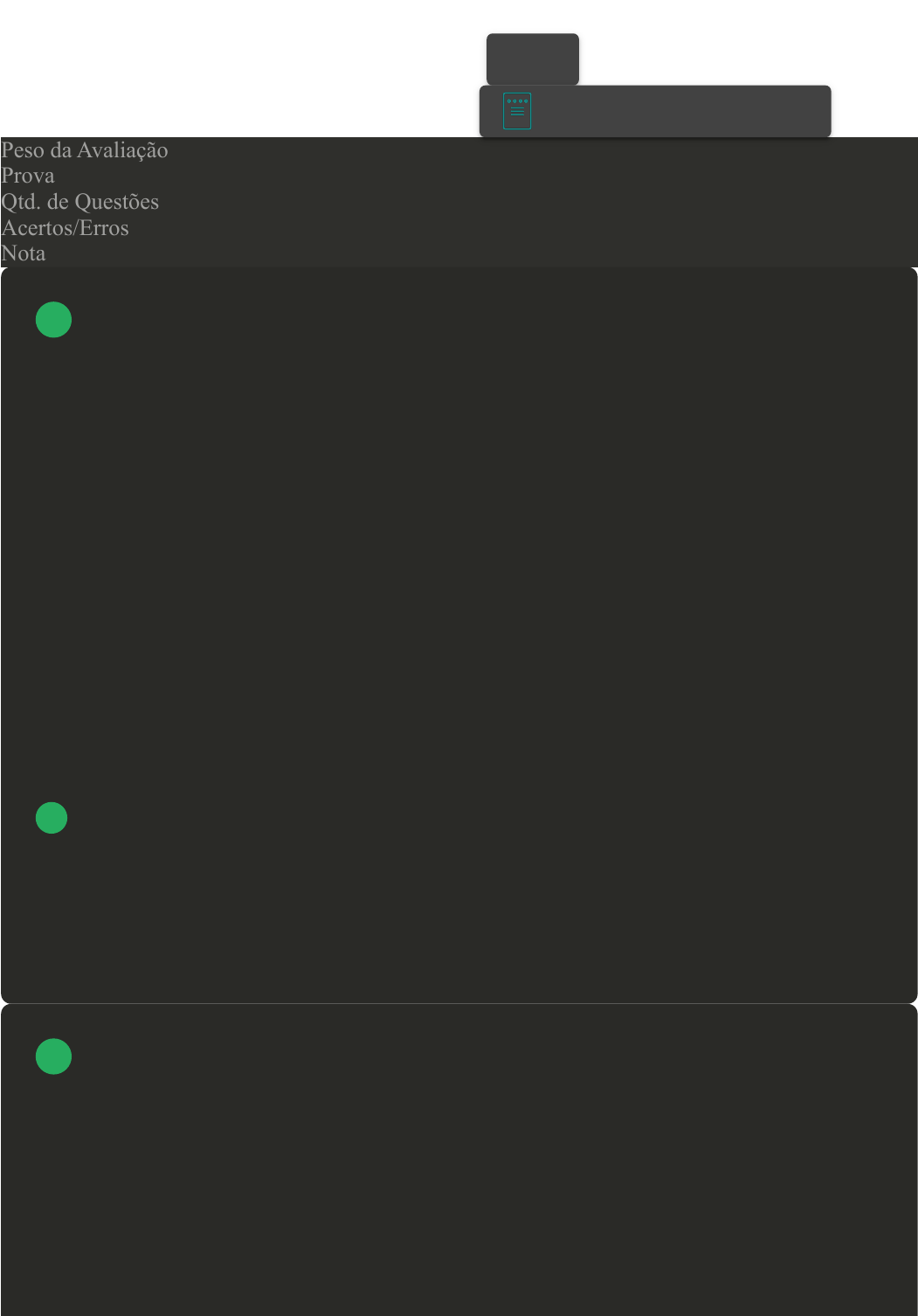Open the bottom dark evaluation card
Image resolution: width=918 pixels, height=1316 pixels.
459,1160
